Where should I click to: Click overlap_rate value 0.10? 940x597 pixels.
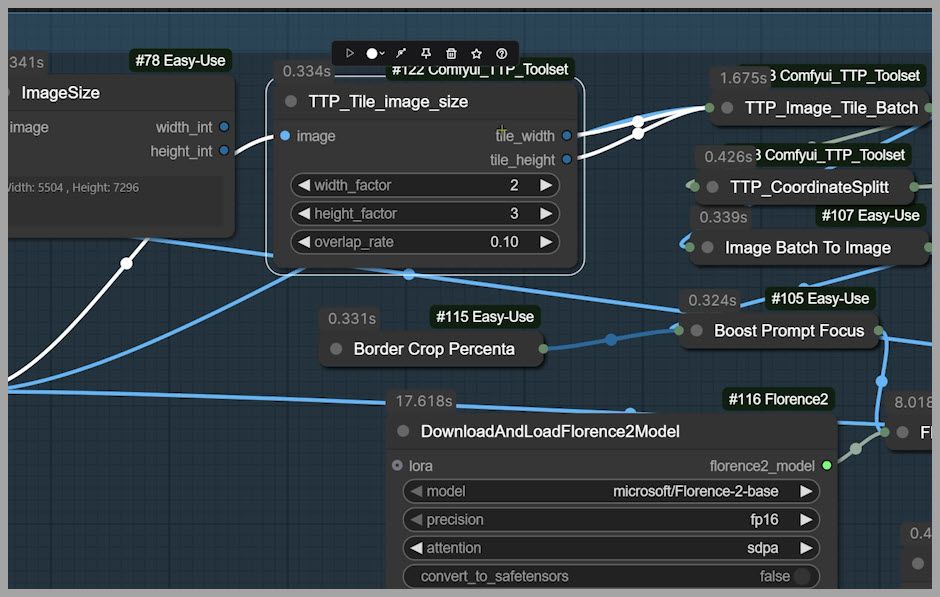(x=504, y=242)
